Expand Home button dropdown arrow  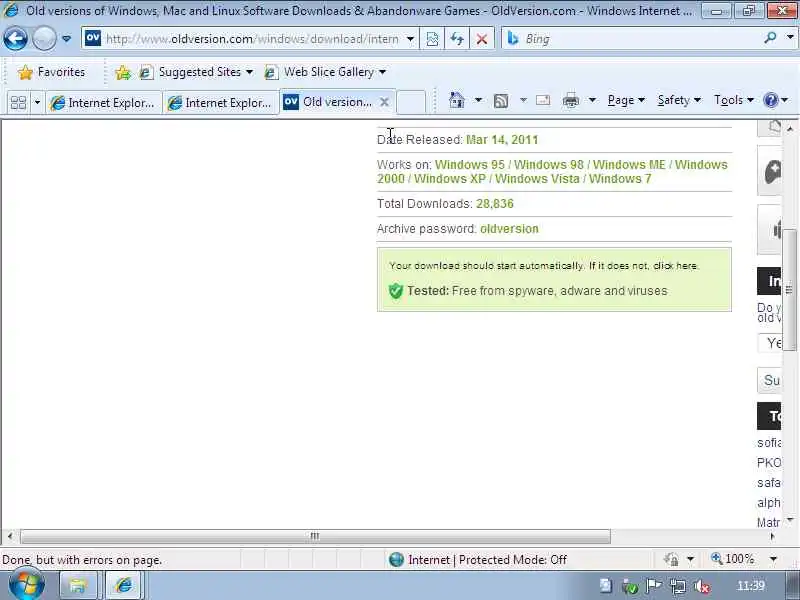(478, 100)
